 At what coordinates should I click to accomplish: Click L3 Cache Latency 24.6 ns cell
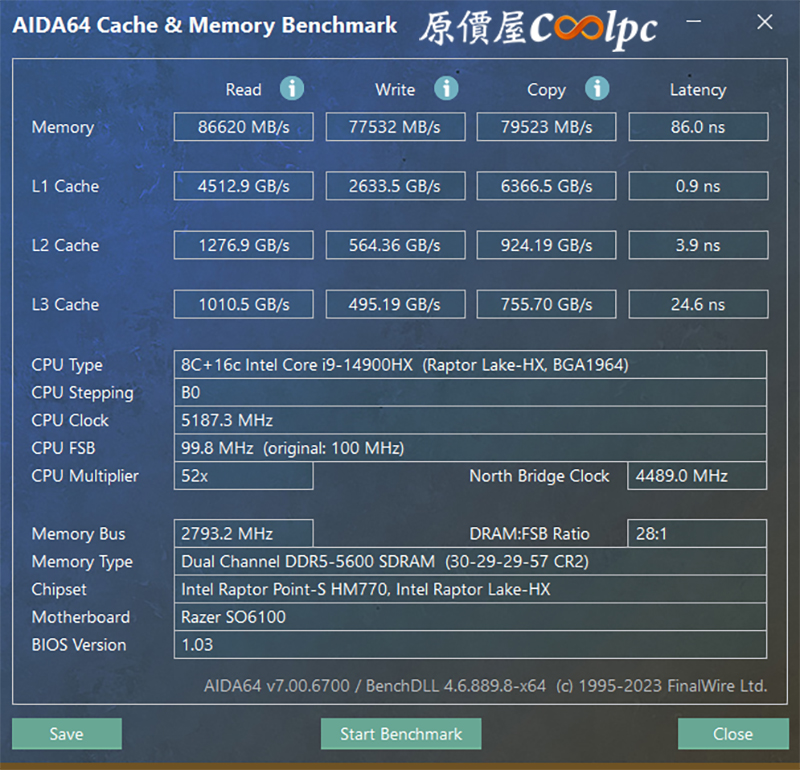point(698,304)
